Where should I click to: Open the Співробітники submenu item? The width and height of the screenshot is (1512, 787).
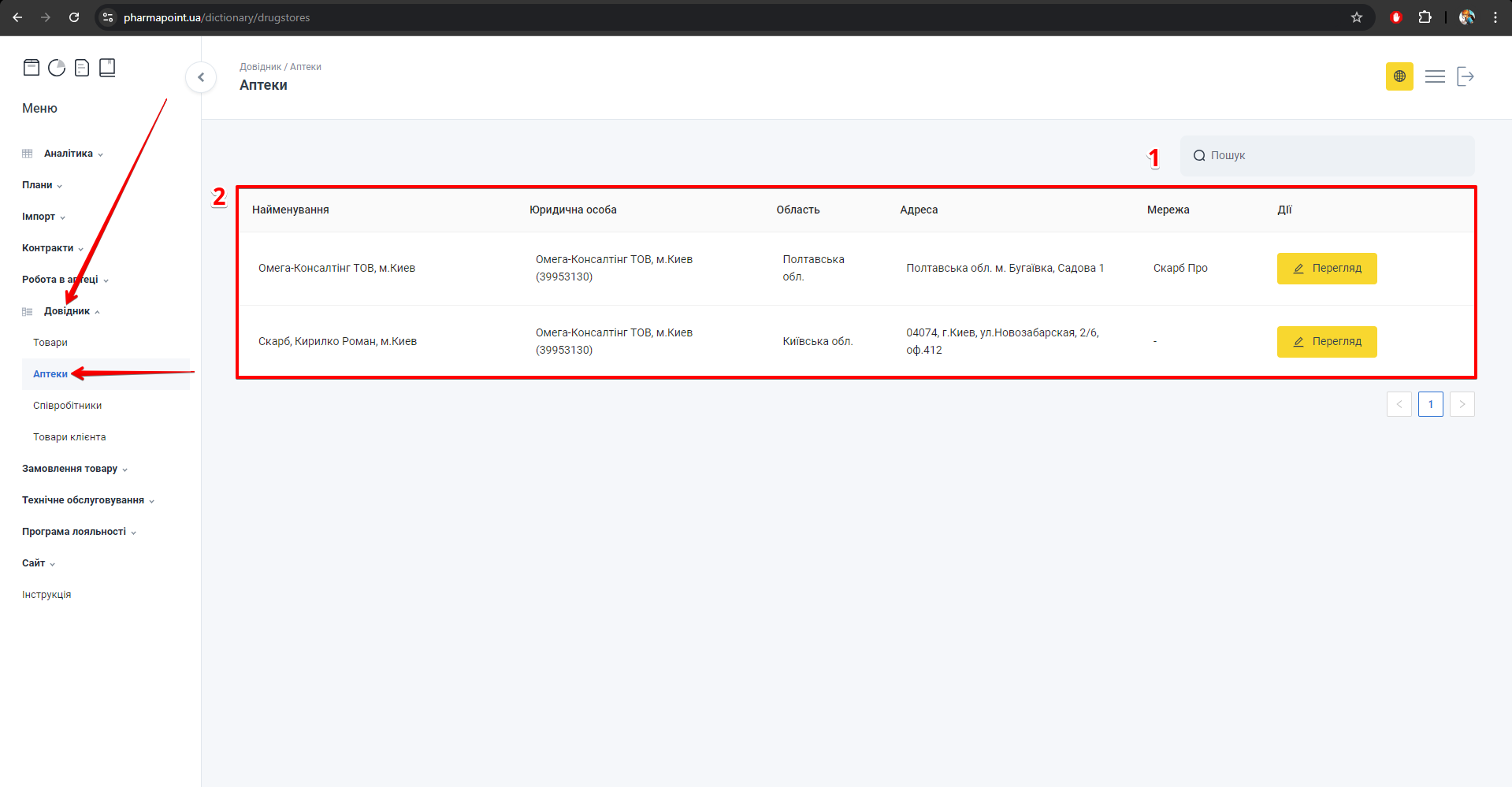68,406
